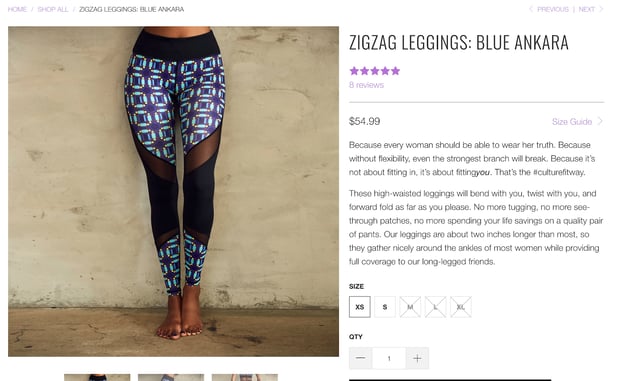Screen dimensions: 624x381
Task: Click the main leggings product image
Action: pos(174,191)
